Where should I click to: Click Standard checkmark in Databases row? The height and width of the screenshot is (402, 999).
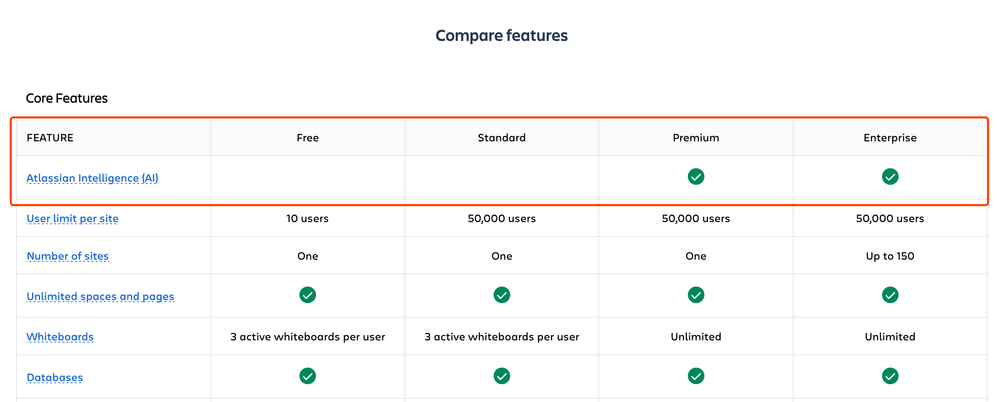point(502,376)
